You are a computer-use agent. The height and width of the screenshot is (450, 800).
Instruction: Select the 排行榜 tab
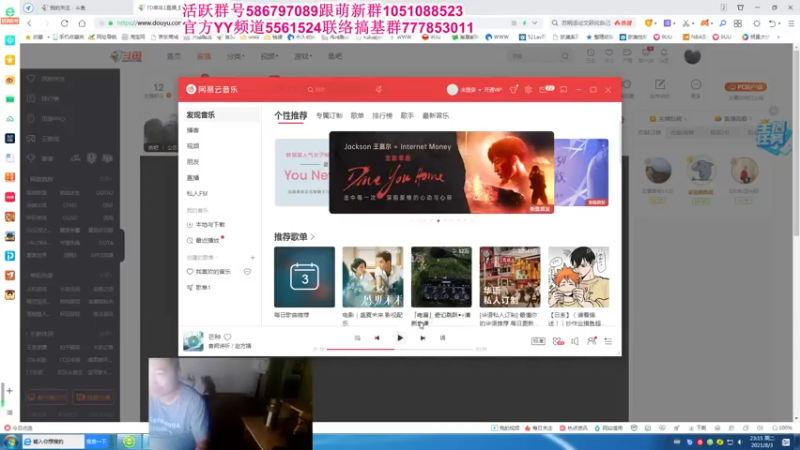click(382, 116)
